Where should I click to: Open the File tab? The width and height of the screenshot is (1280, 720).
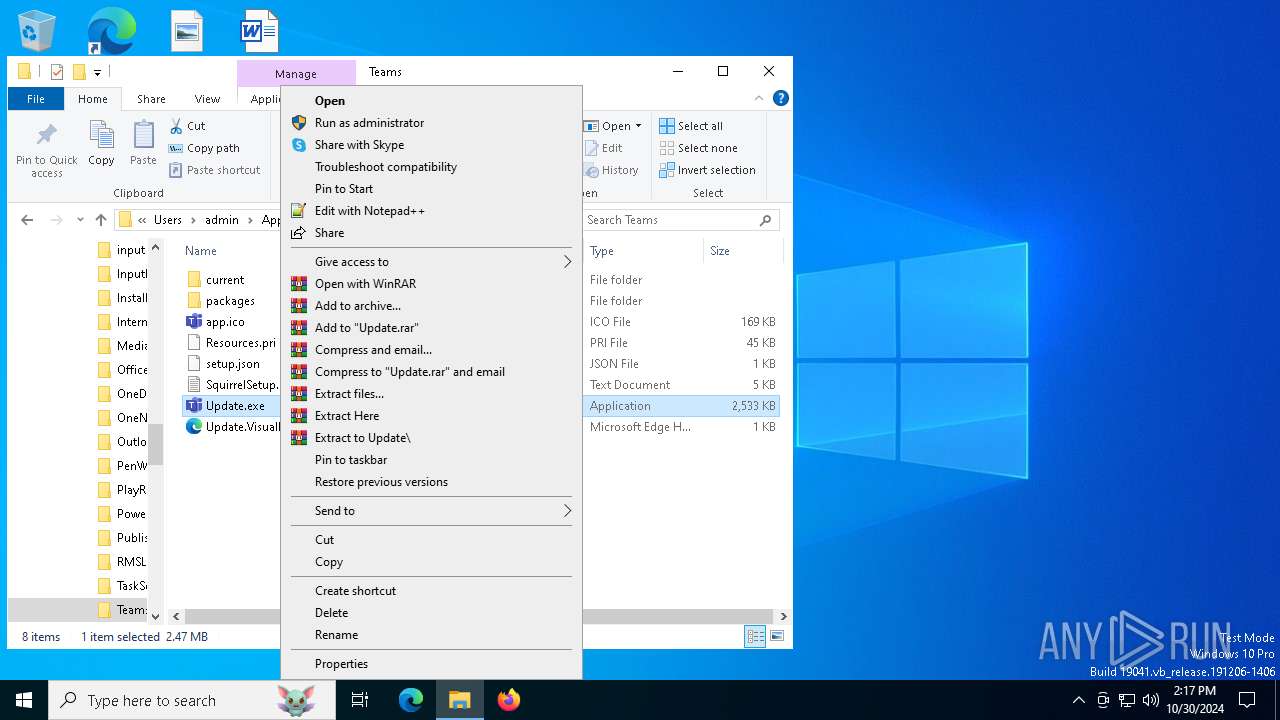(x=36, y=99)
